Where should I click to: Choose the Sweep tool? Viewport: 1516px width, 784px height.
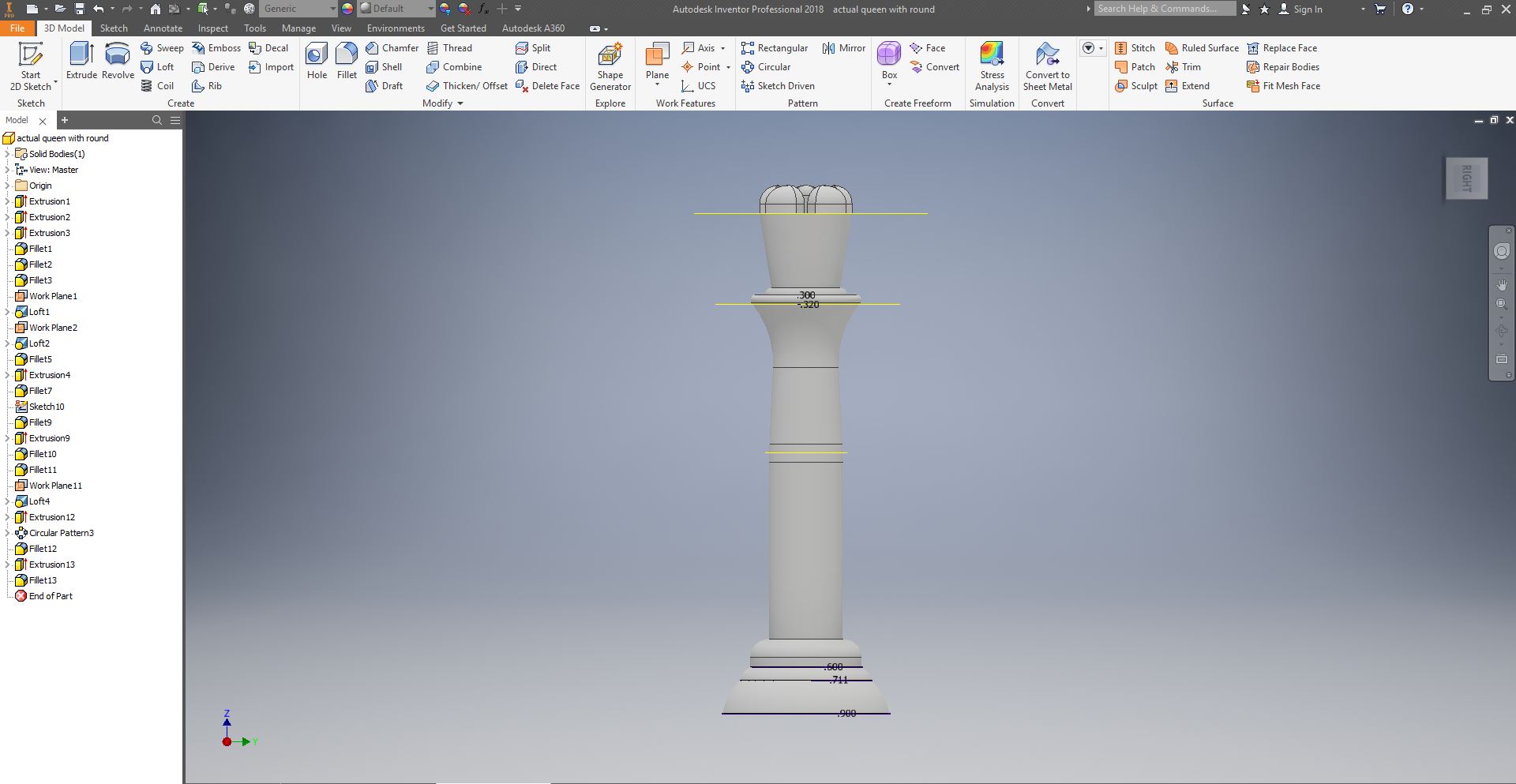point(162,48)
